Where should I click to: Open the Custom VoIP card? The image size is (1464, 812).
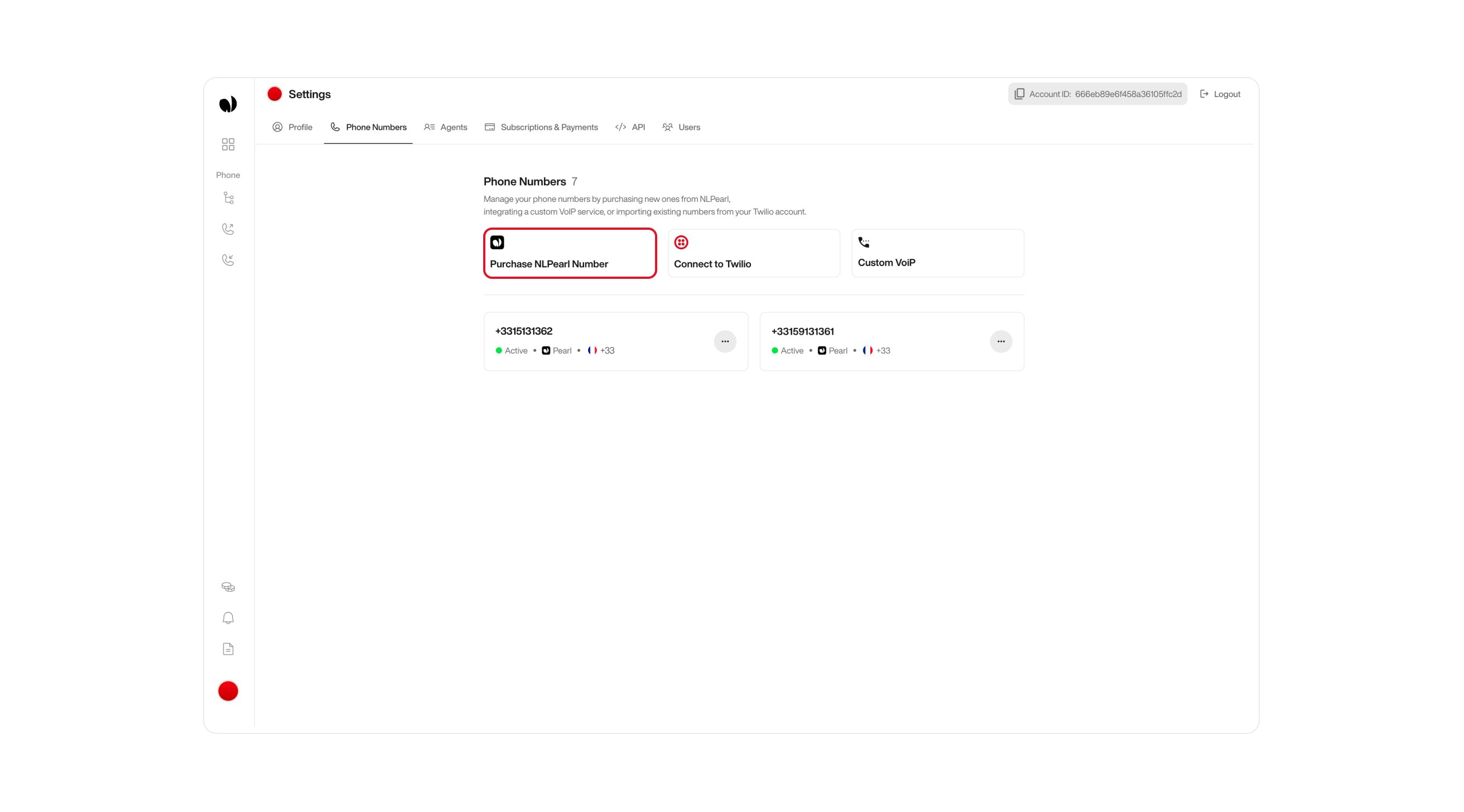click(x=937, y=253)
